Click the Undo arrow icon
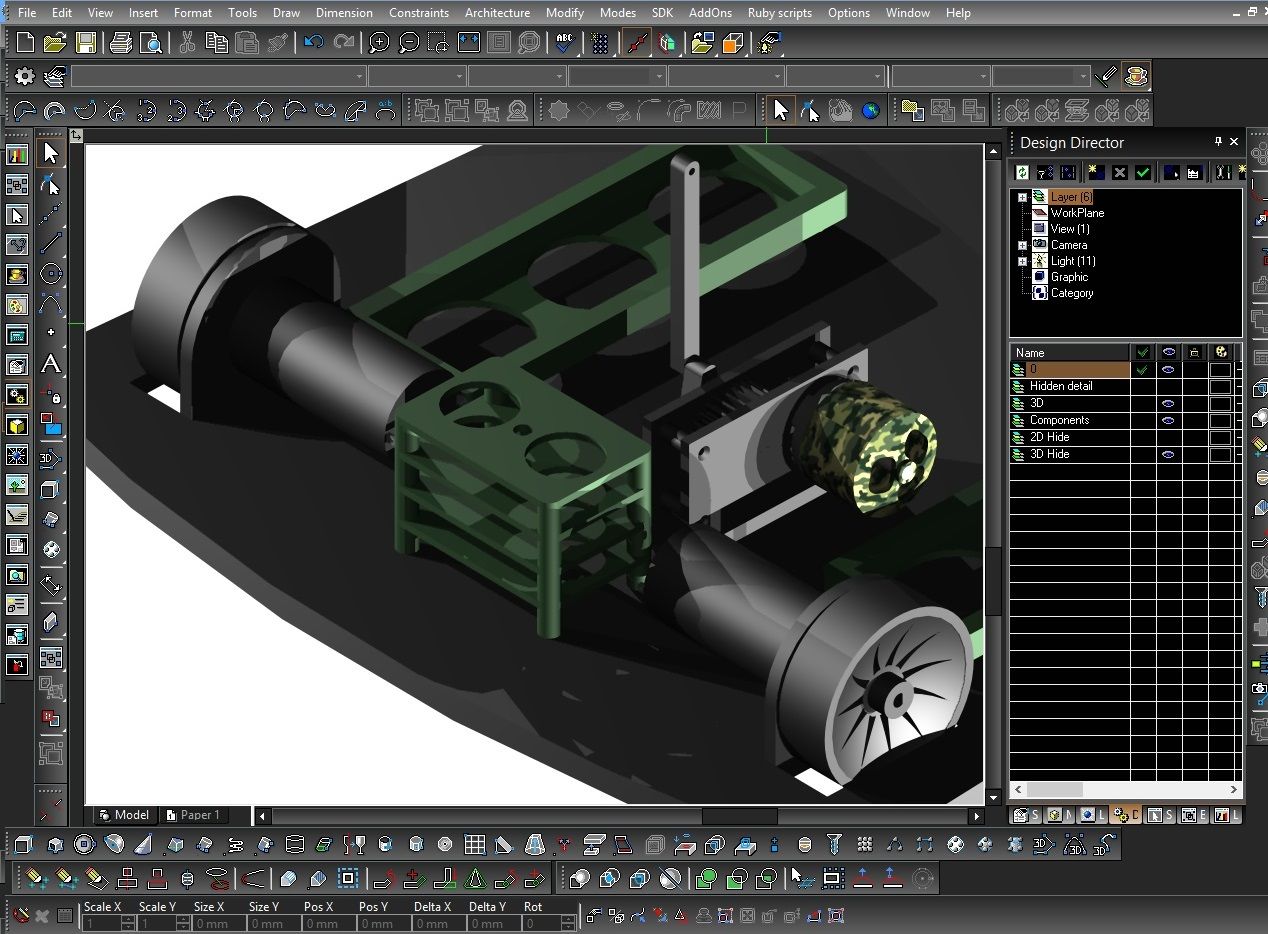The width and height of the screenshot is (1268, 934). tap(314, 43)
